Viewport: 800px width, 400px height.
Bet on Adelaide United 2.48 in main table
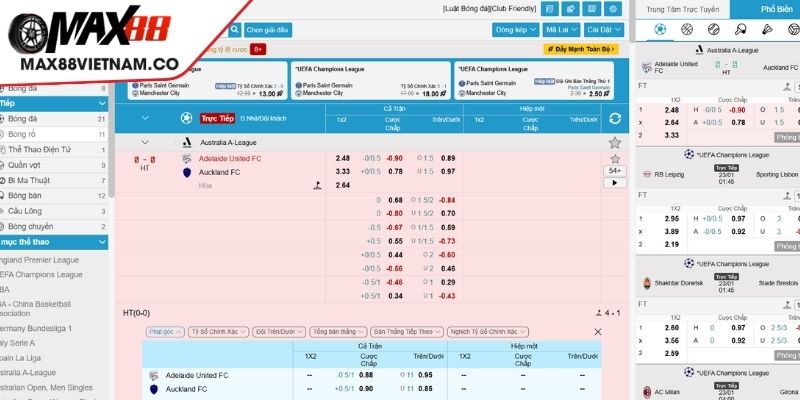pos(343,158)
